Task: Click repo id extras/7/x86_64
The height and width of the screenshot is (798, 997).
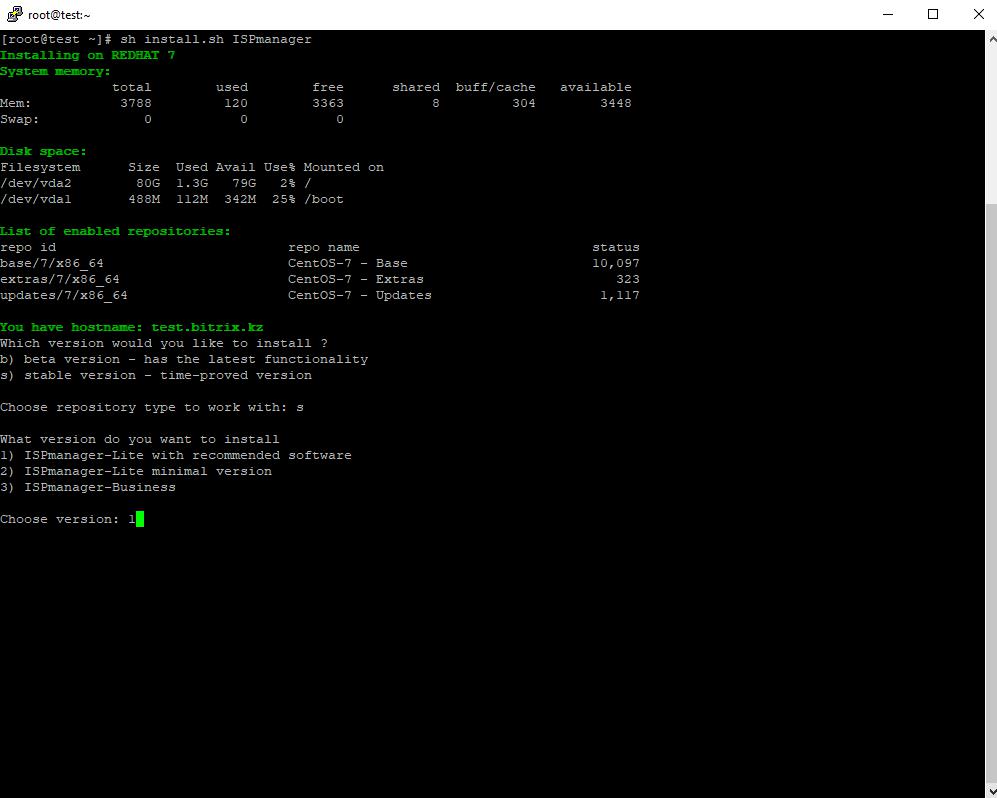Action: click(x=60, y=279)
